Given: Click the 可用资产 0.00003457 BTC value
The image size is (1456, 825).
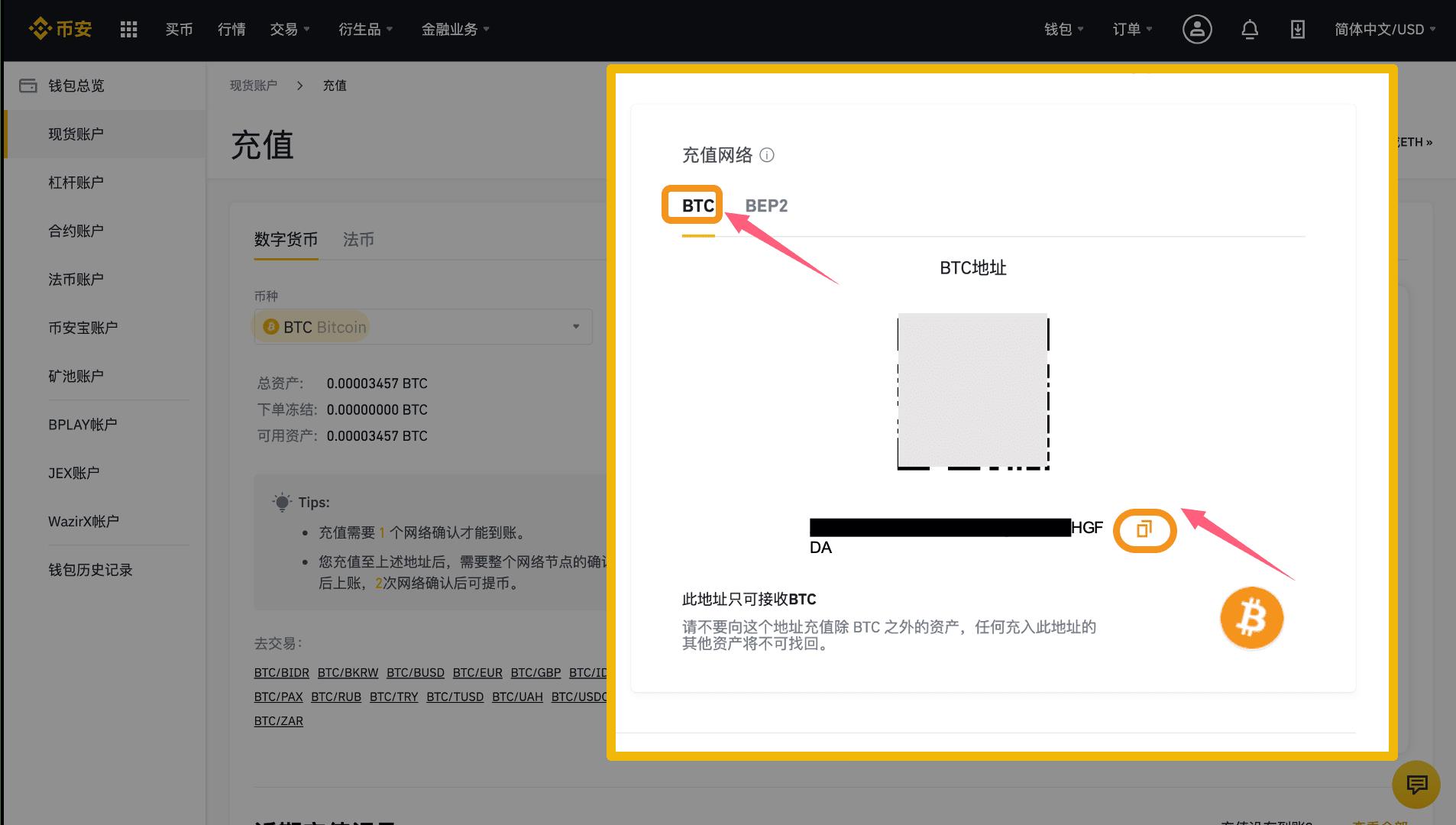Looking at the screenshot, I should (x=377, y=436).
